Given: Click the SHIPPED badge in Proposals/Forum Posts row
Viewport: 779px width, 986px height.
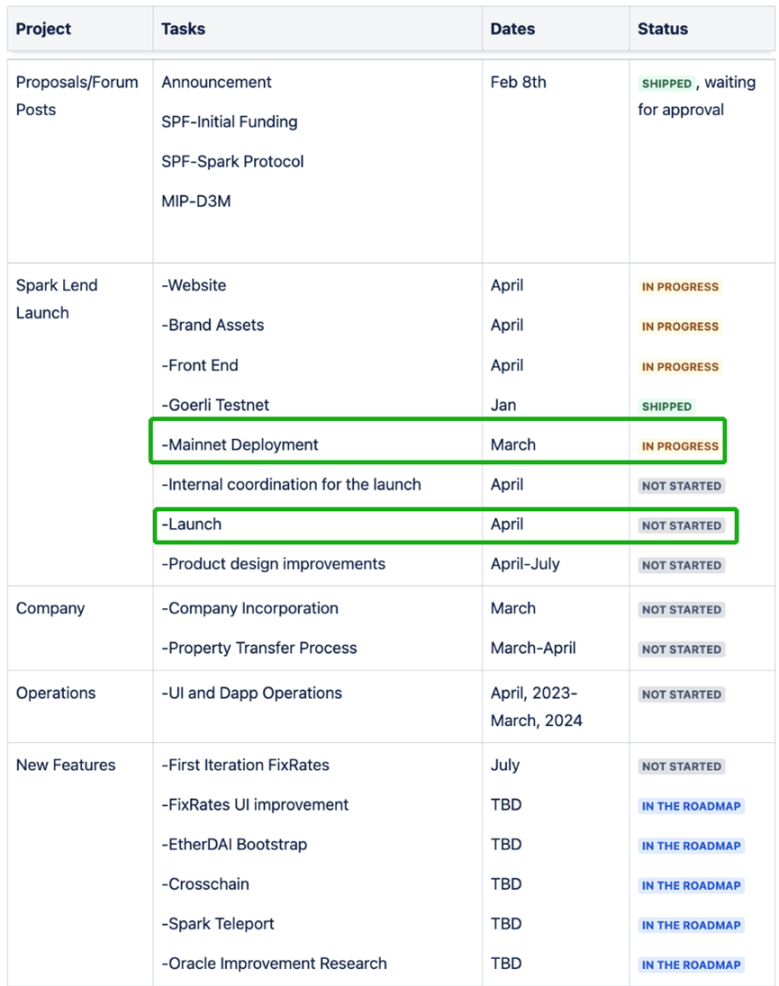Looking at the screenshot, I should pyautogui.click(x=666, y=84).
